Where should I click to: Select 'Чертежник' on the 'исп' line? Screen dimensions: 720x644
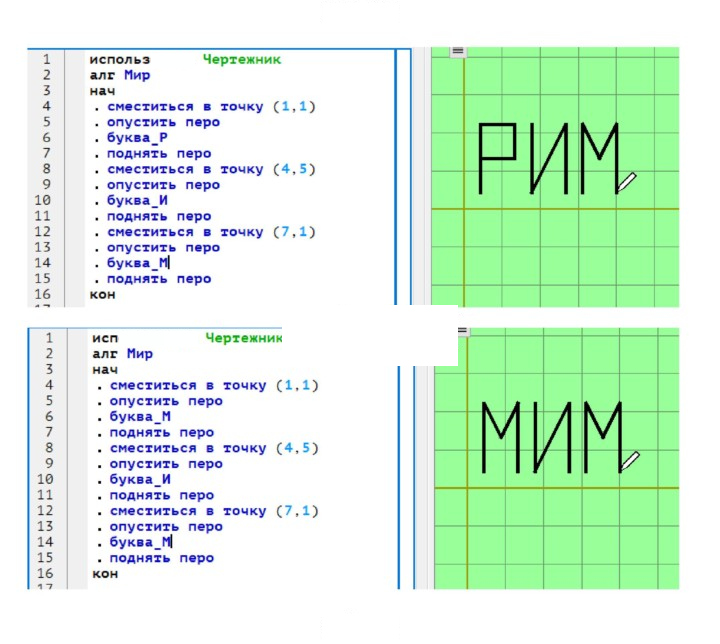pyautogui.click(x=244, y=338)
